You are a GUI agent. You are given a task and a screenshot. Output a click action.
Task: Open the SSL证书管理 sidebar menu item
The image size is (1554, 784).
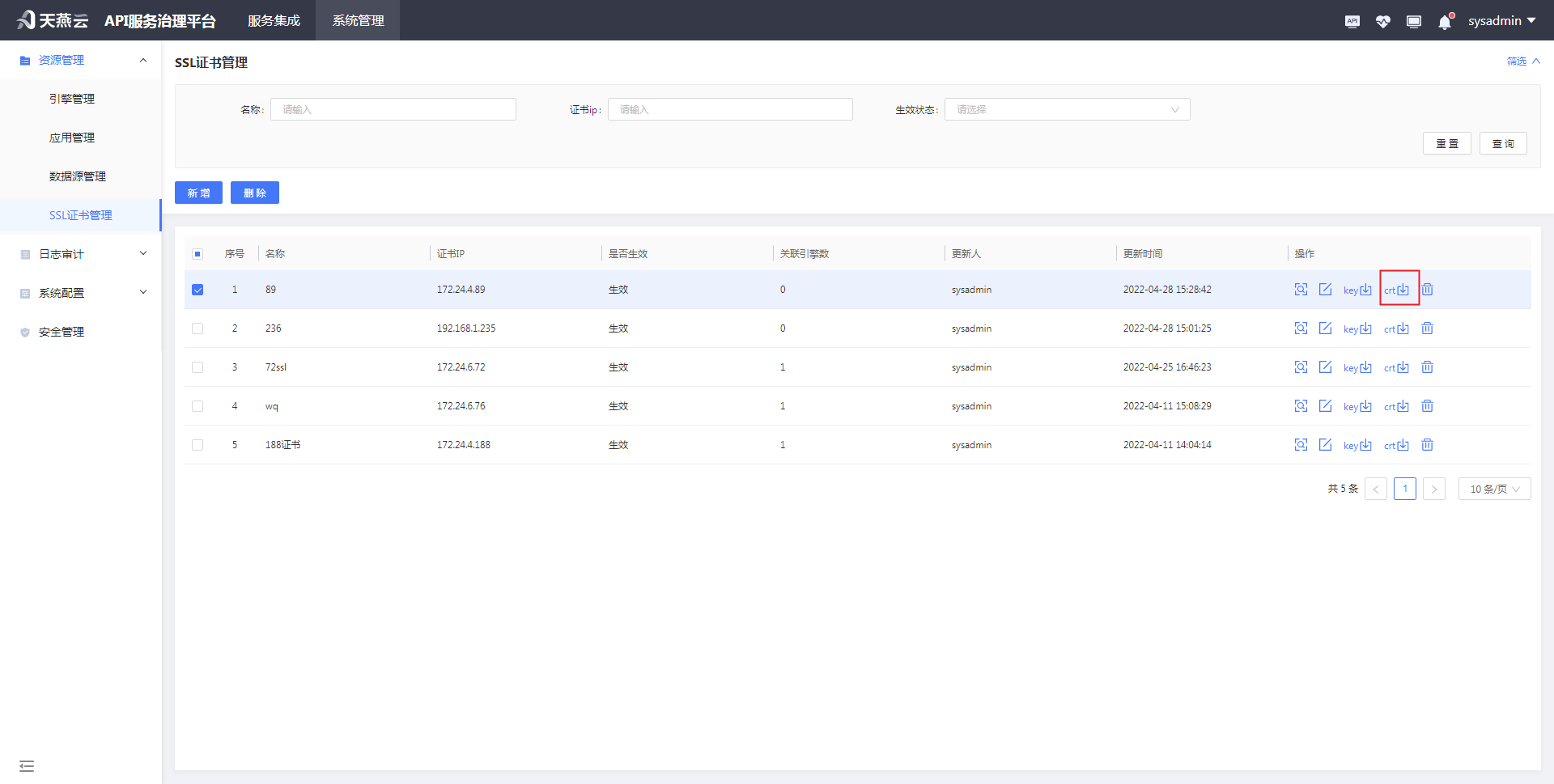point(81,215)
